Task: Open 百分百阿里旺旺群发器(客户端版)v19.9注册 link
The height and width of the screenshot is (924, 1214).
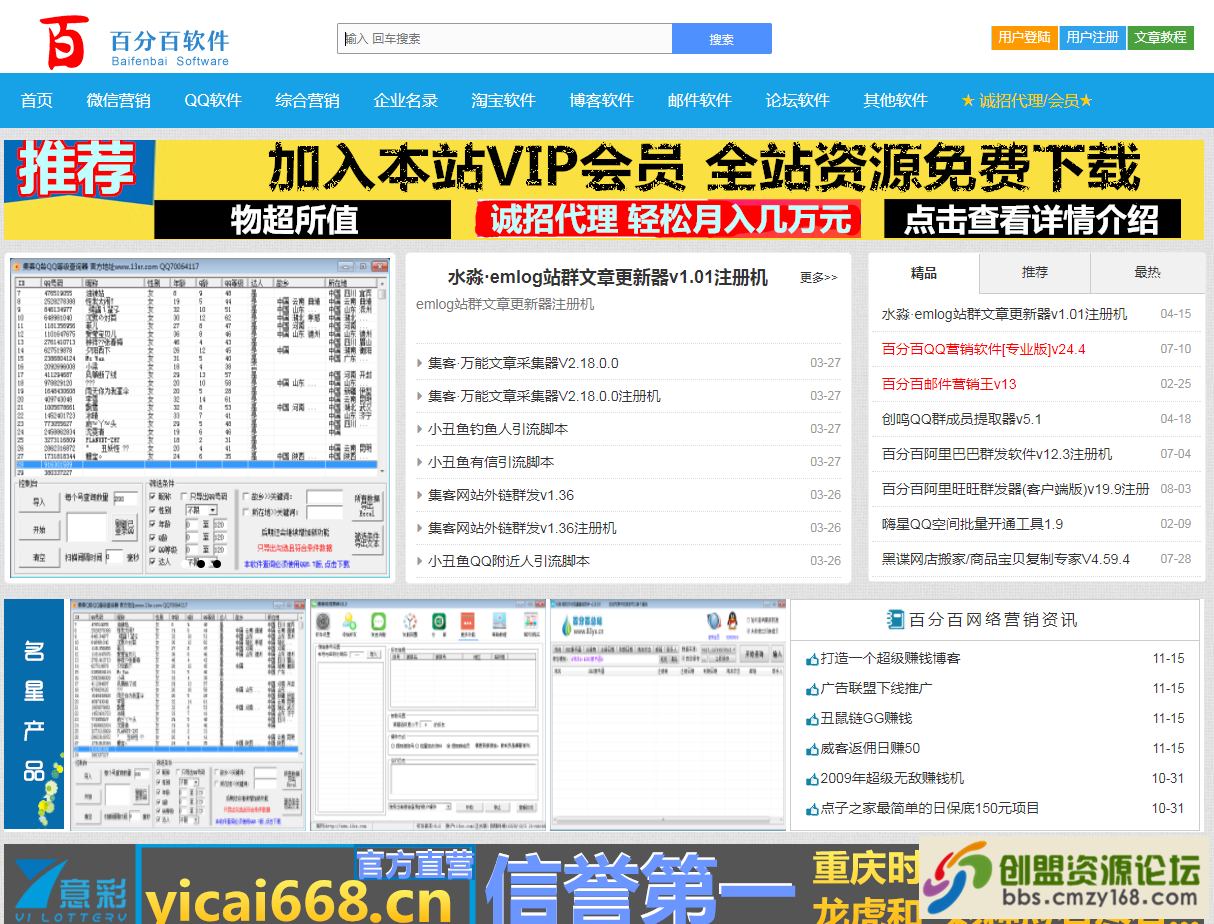Action: [x=1015, y=489]
